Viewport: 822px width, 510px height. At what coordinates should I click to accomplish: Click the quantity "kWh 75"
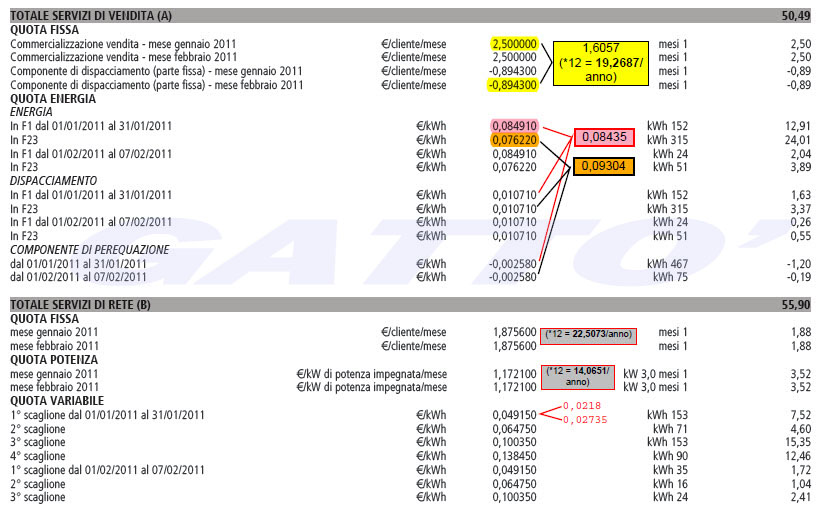(670, 277)
